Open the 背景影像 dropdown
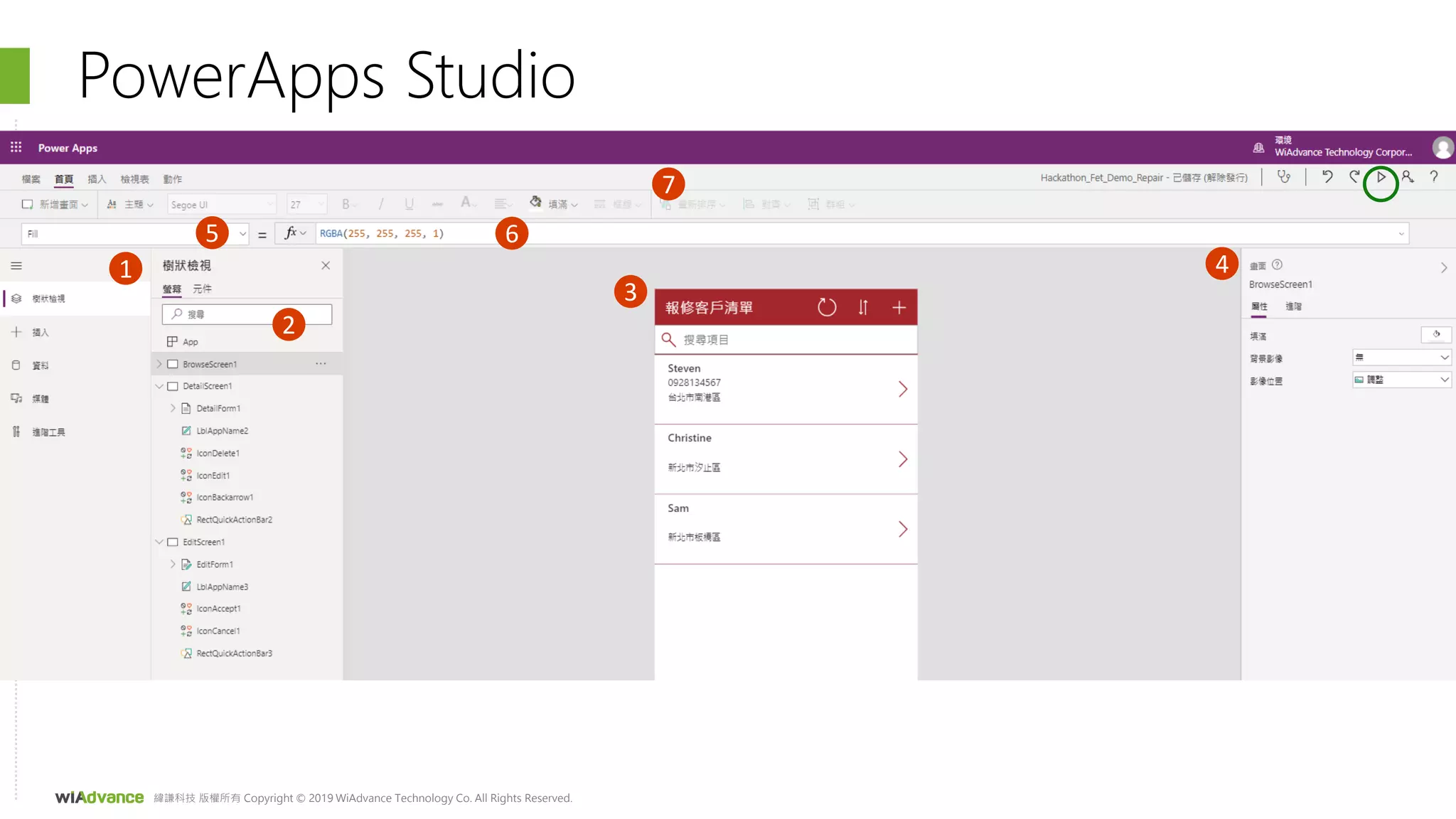 [x=1401, y=358]
